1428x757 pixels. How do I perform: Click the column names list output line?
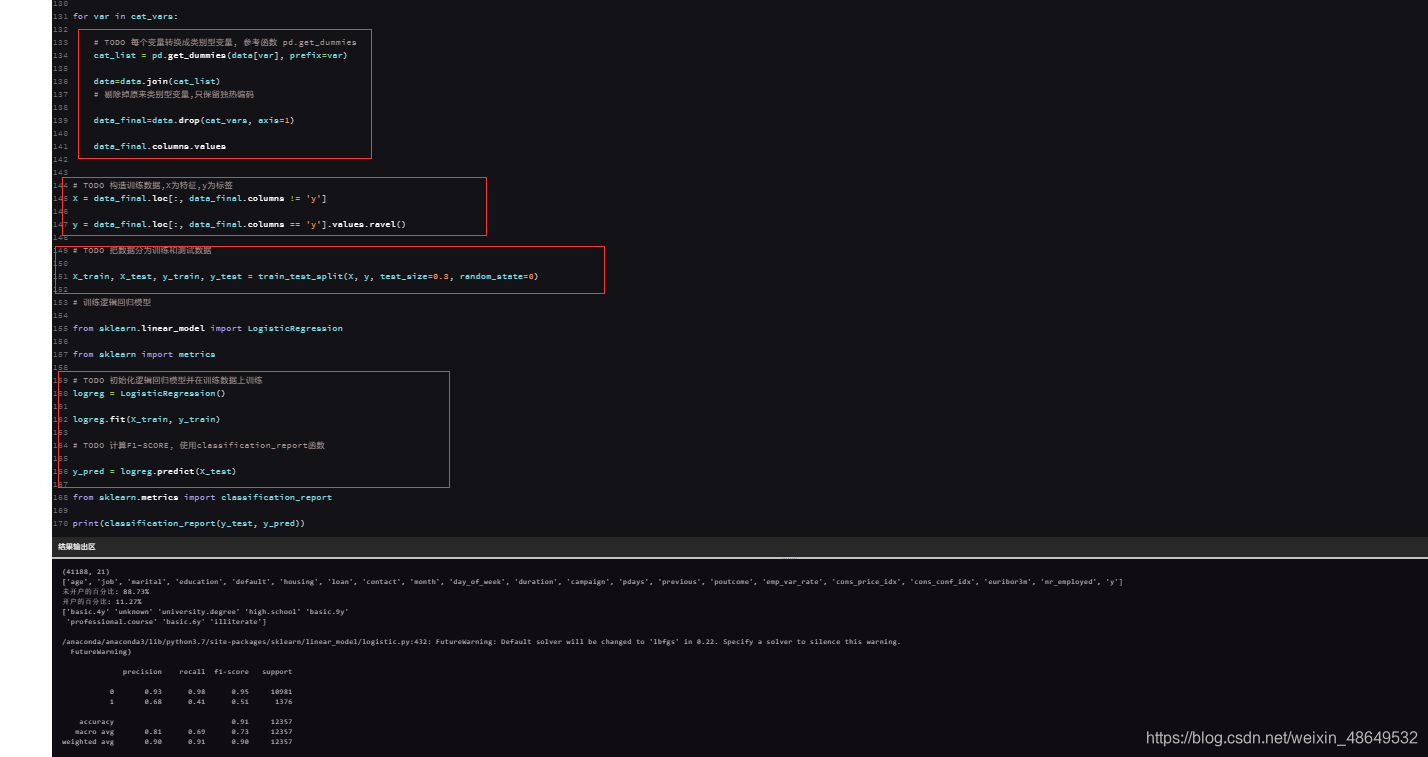592,582
